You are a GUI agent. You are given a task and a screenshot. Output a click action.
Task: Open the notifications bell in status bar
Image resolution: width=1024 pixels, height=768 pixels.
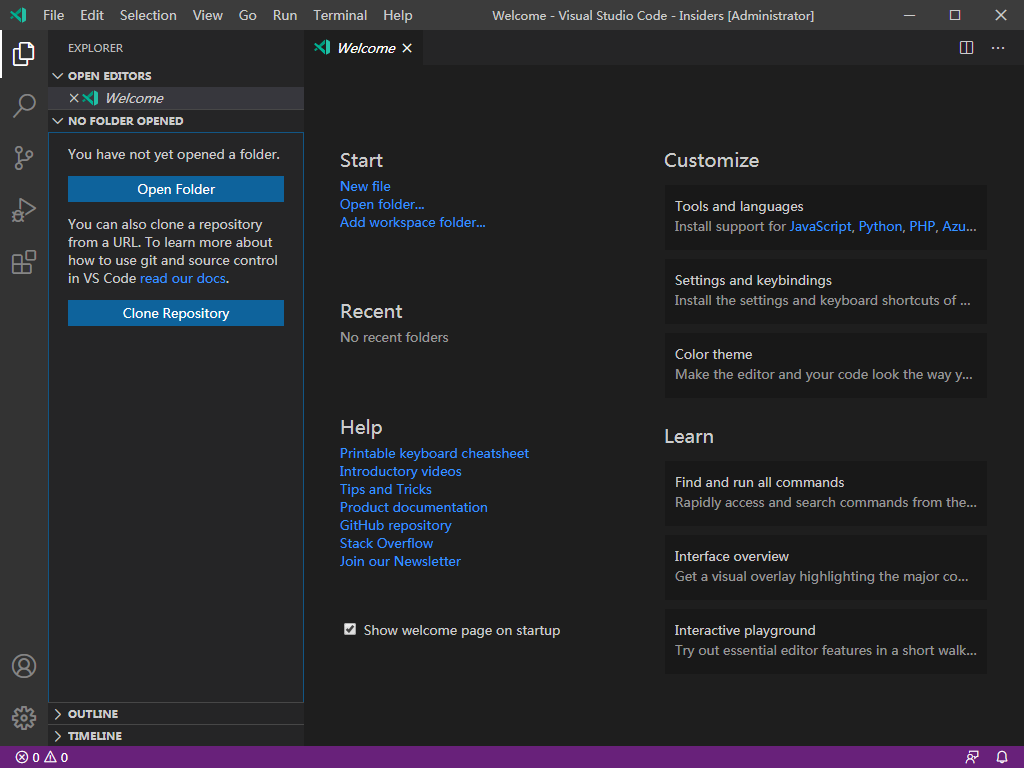[x=1002, y=758]
